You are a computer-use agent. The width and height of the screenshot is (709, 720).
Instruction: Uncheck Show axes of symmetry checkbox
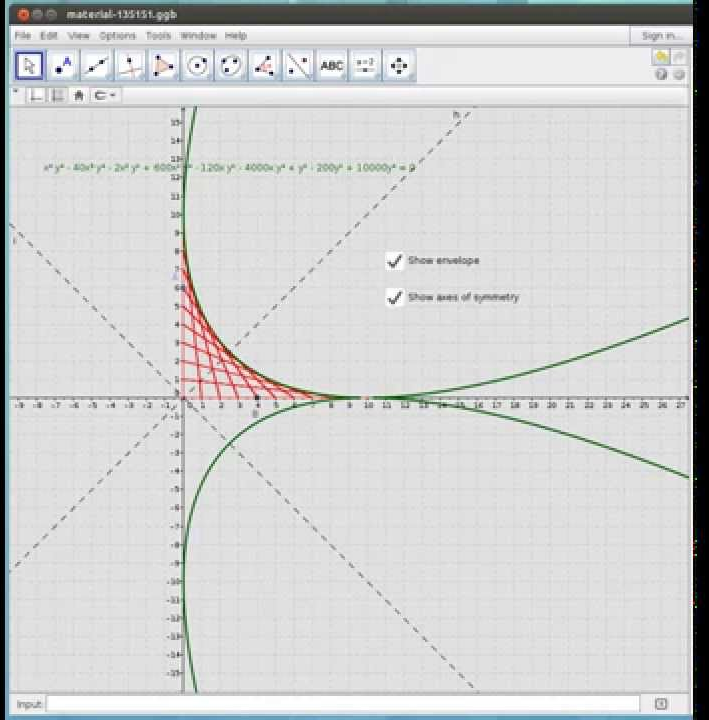click(x=394, y=298)
